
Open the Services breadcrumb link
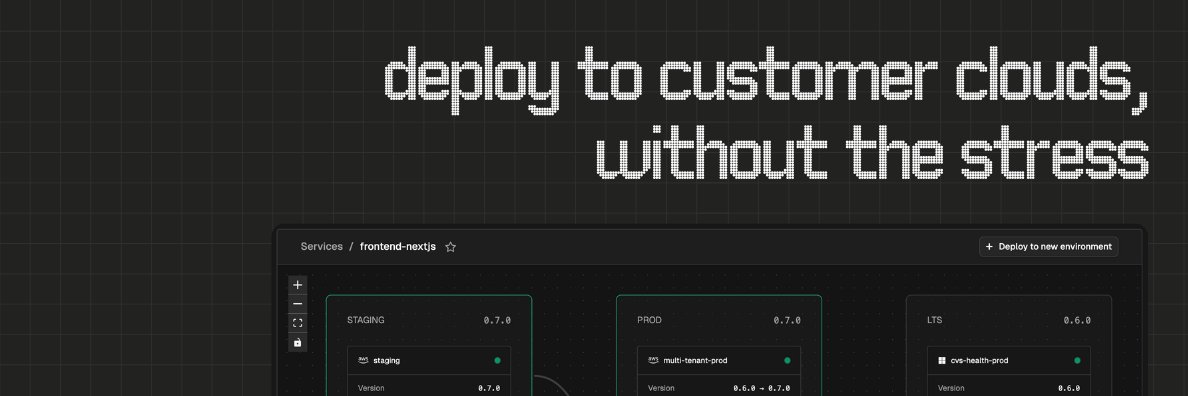click(x=321, y=247)
